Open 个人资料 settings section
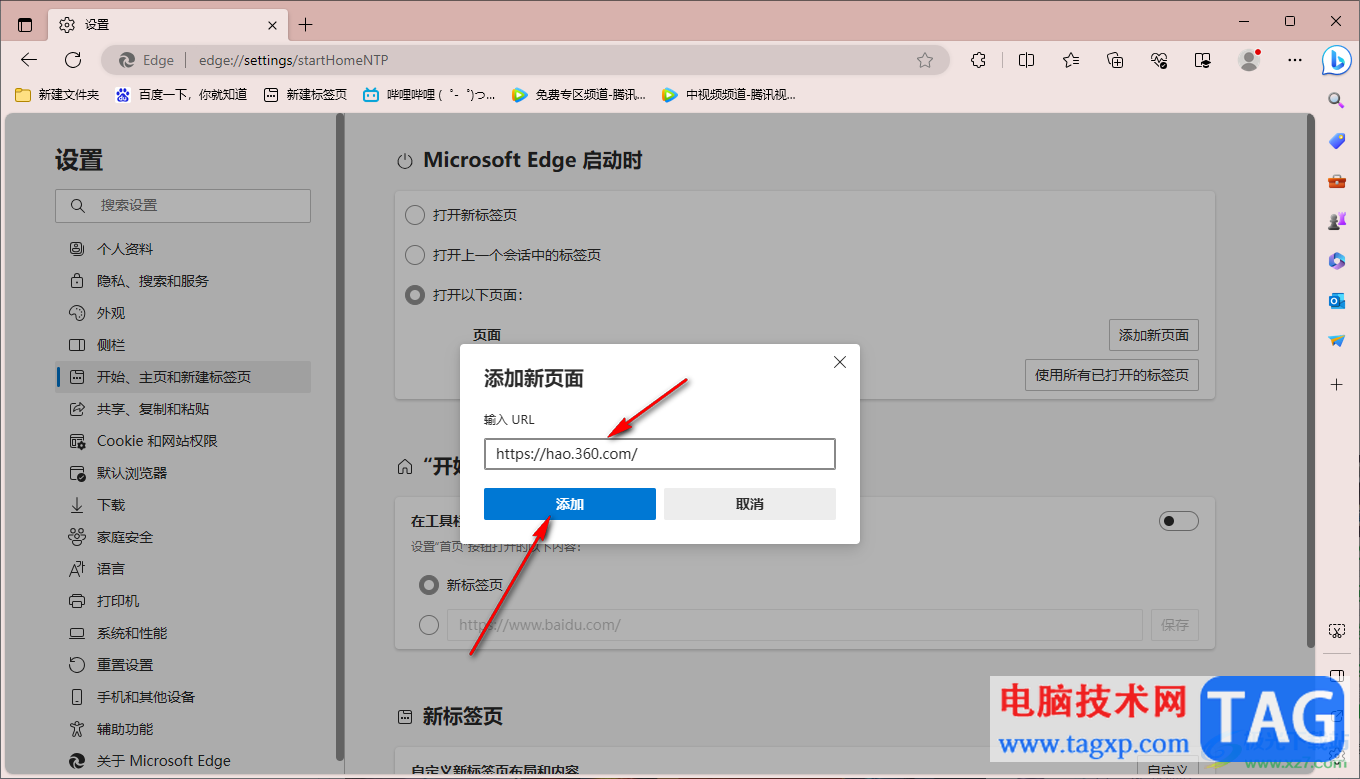 pos(183,249)
